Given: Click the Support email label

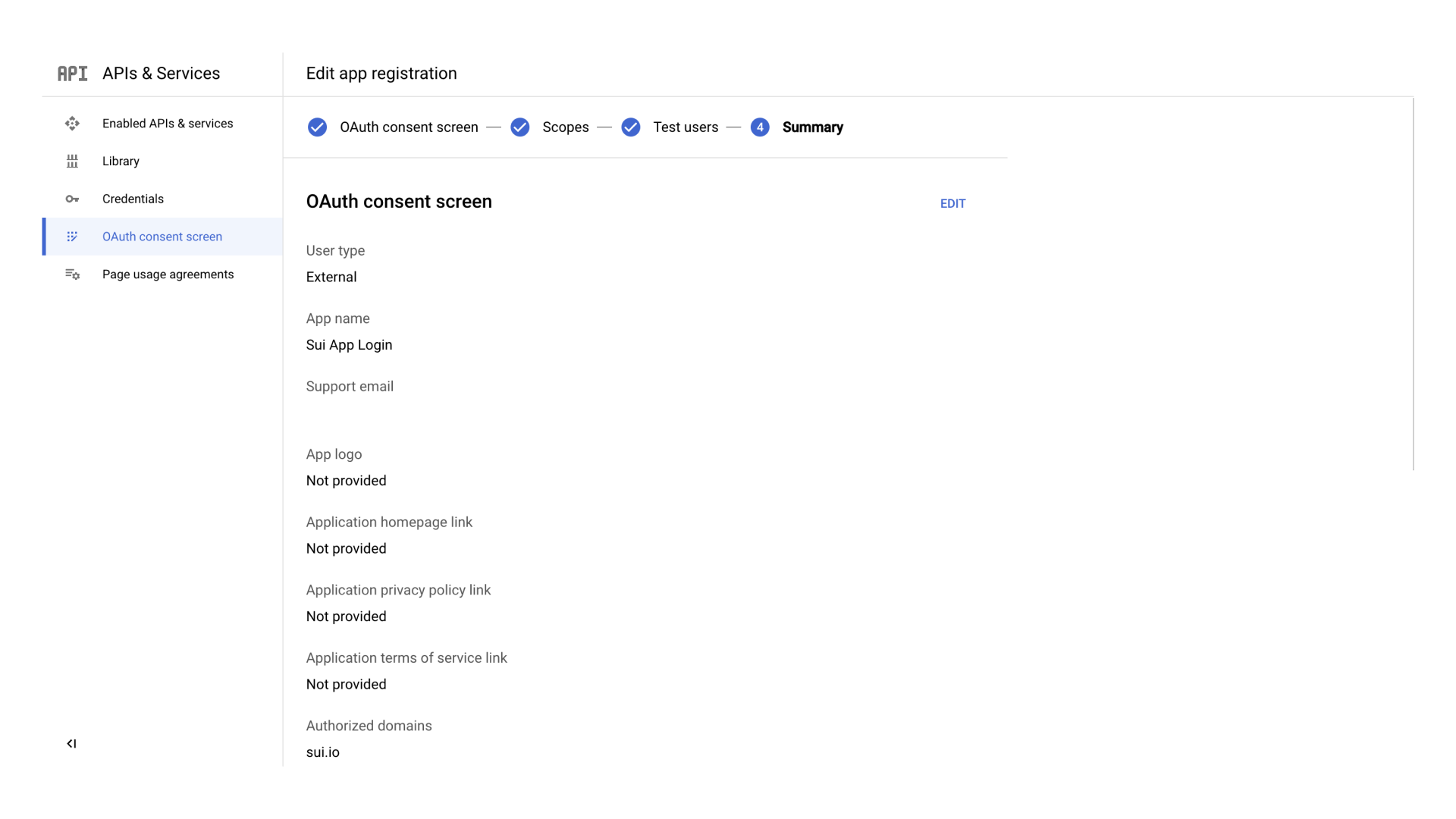Looking at the screenshot, I should tap(350, 387).
